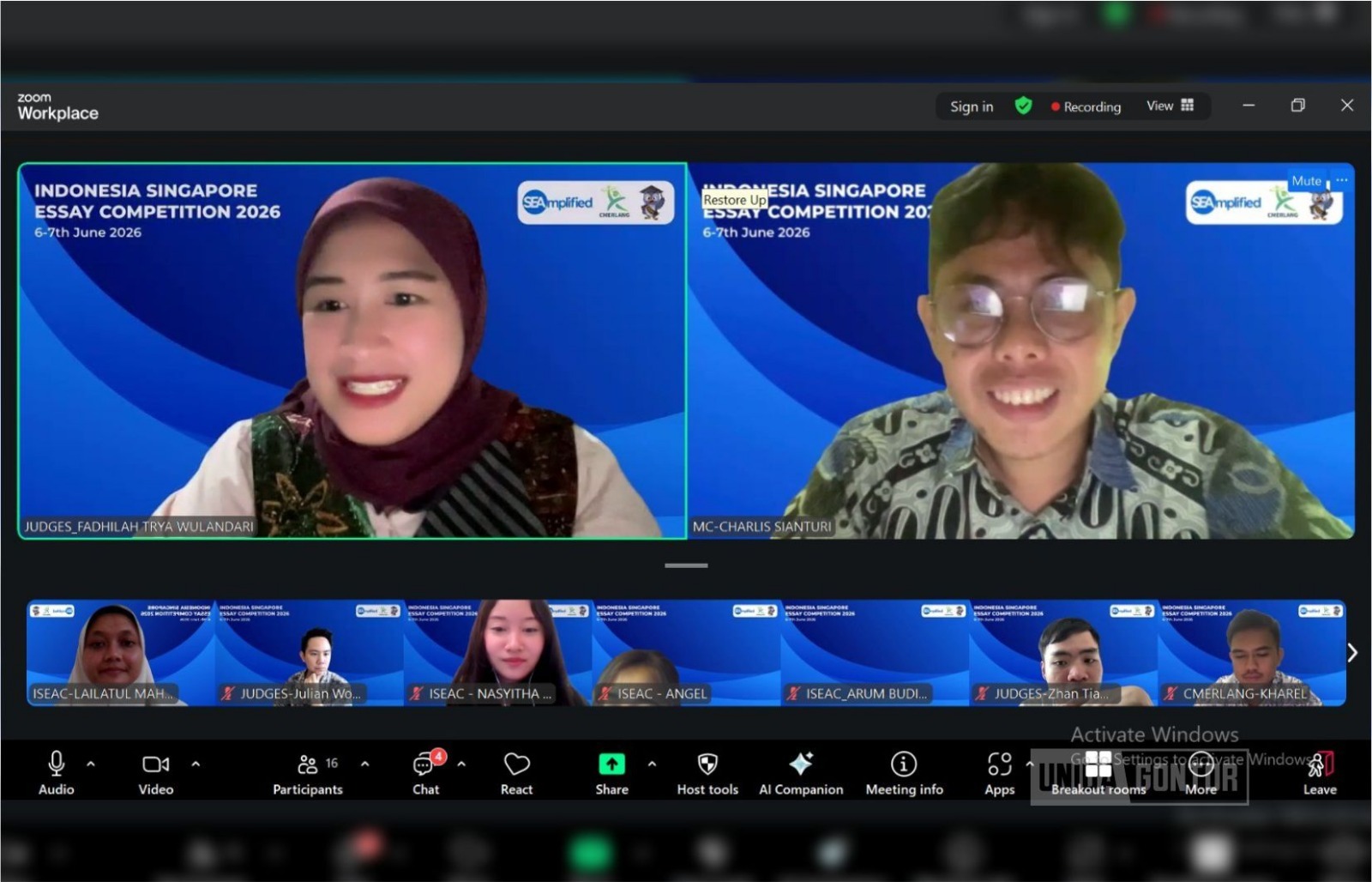
Task: Open the More options menu
Action: (1201, 773)
